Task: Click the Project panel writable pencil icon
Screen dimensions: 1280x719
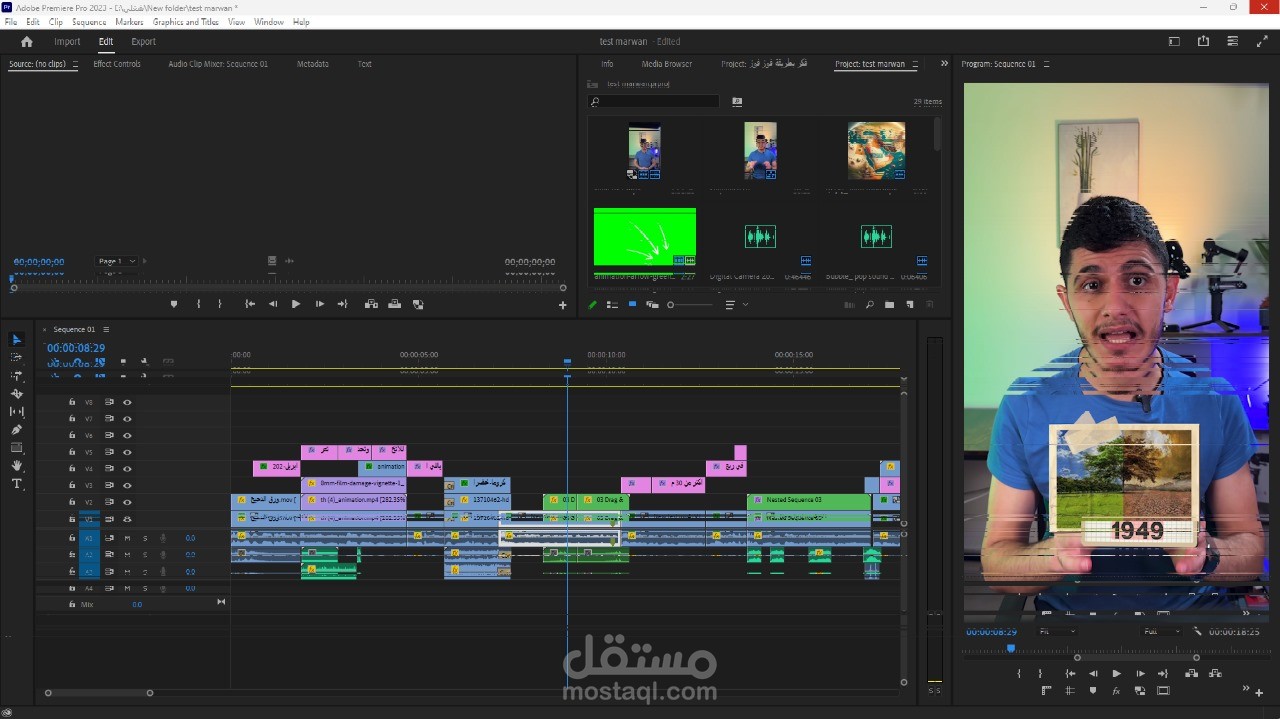Action: coord(592,305)
